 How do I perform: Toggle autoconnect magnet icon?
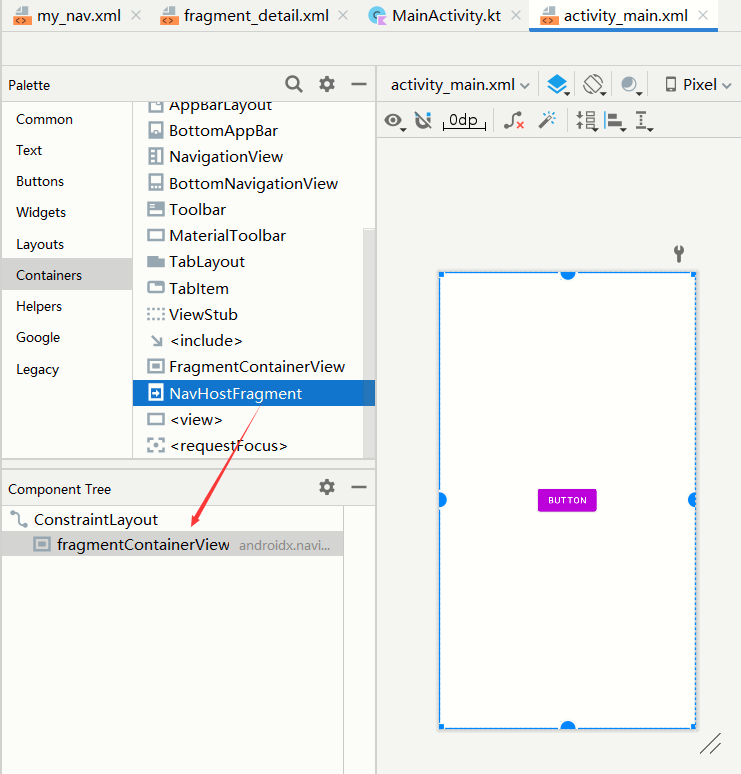tap(423, 121)
